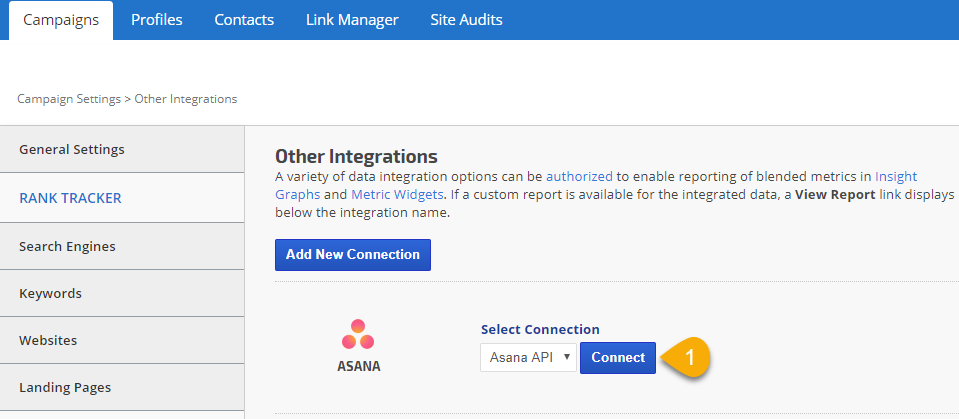Follow the 'authorized' link

click(579, 175)
